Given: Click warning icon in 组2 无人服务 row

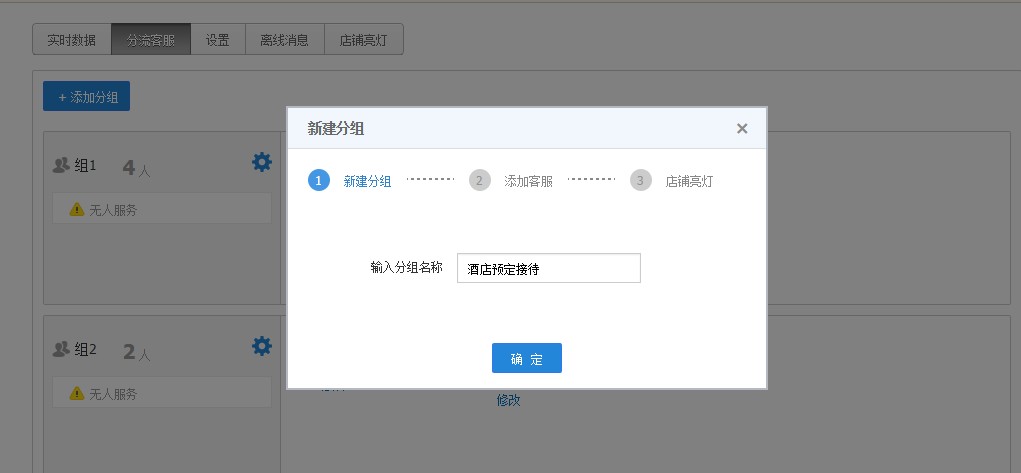Looking at the screenshot, I should pyautogui.click(x=77, y=393).
